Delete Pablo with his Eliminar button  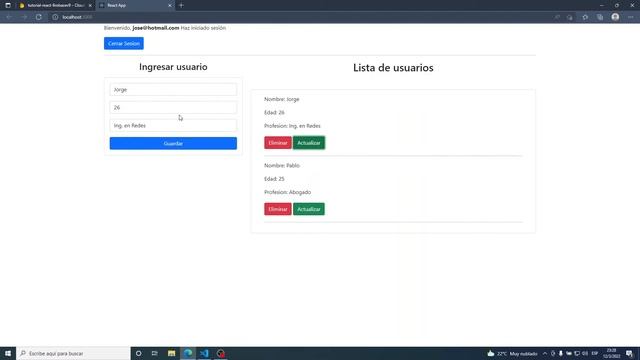click(278, 209)
